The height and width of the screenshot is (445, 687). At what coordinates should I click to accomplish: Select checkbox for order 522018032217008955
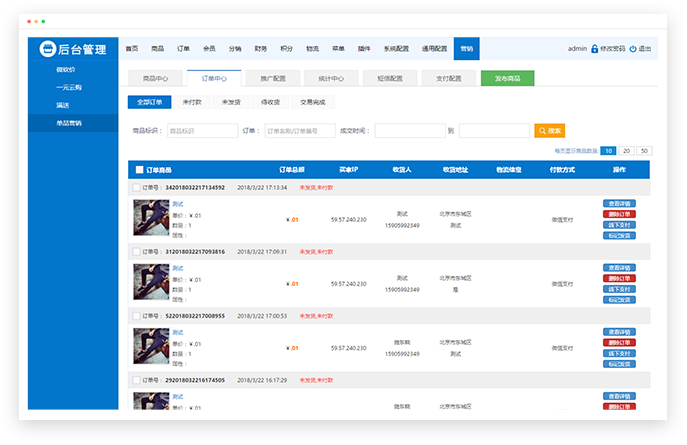coord(137,315)
